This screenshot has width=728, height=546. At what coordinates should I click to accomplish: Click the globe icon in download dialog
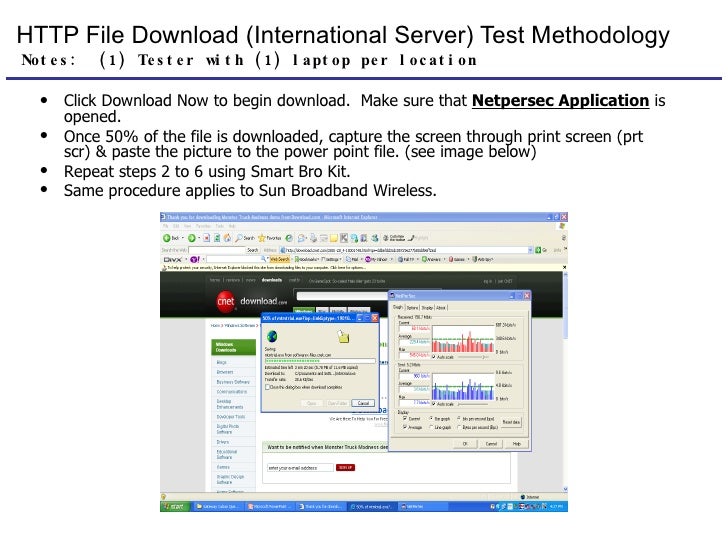tap(272, 336)
